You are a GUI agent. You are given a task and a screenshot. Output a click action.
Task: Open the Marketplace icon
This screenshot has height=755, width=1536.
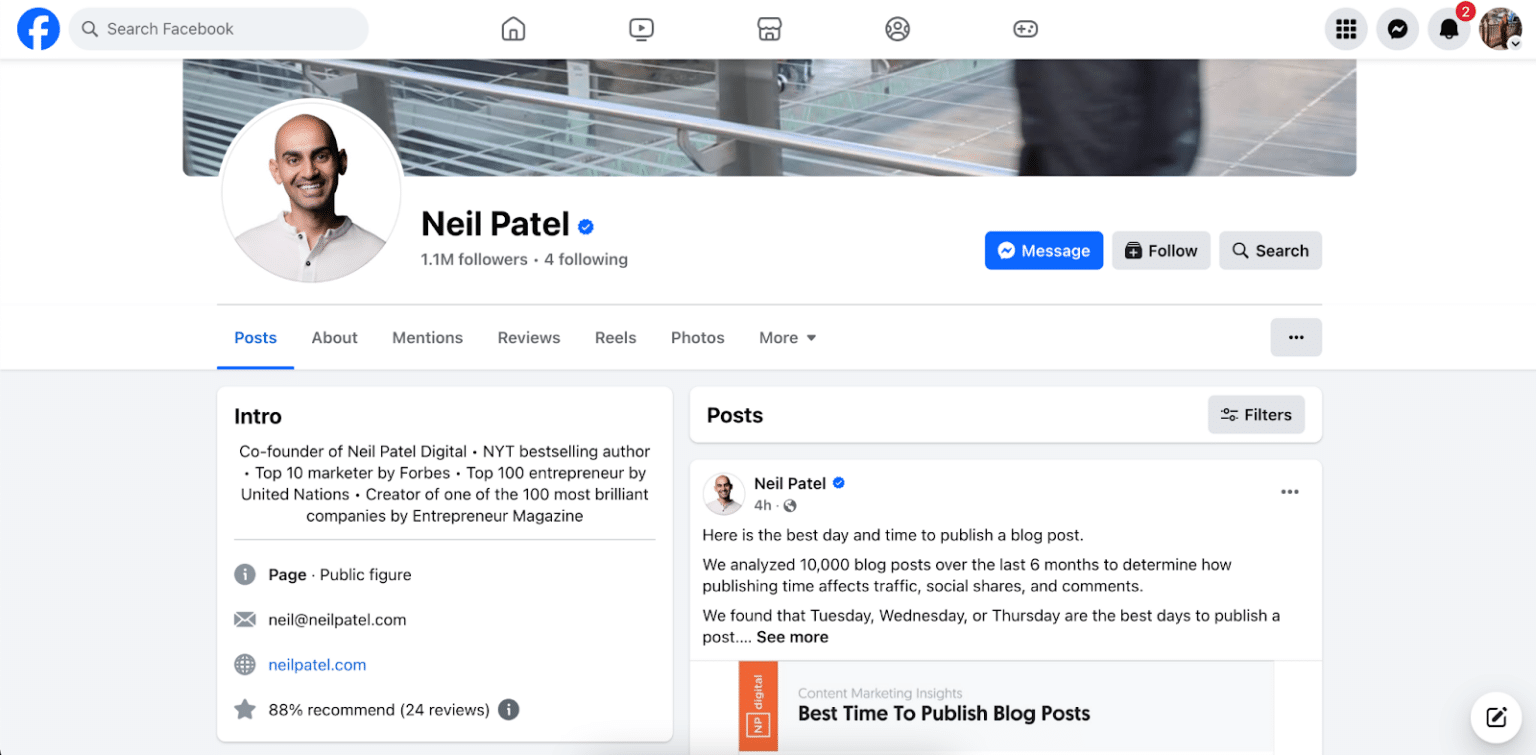(x=769, y=28)
